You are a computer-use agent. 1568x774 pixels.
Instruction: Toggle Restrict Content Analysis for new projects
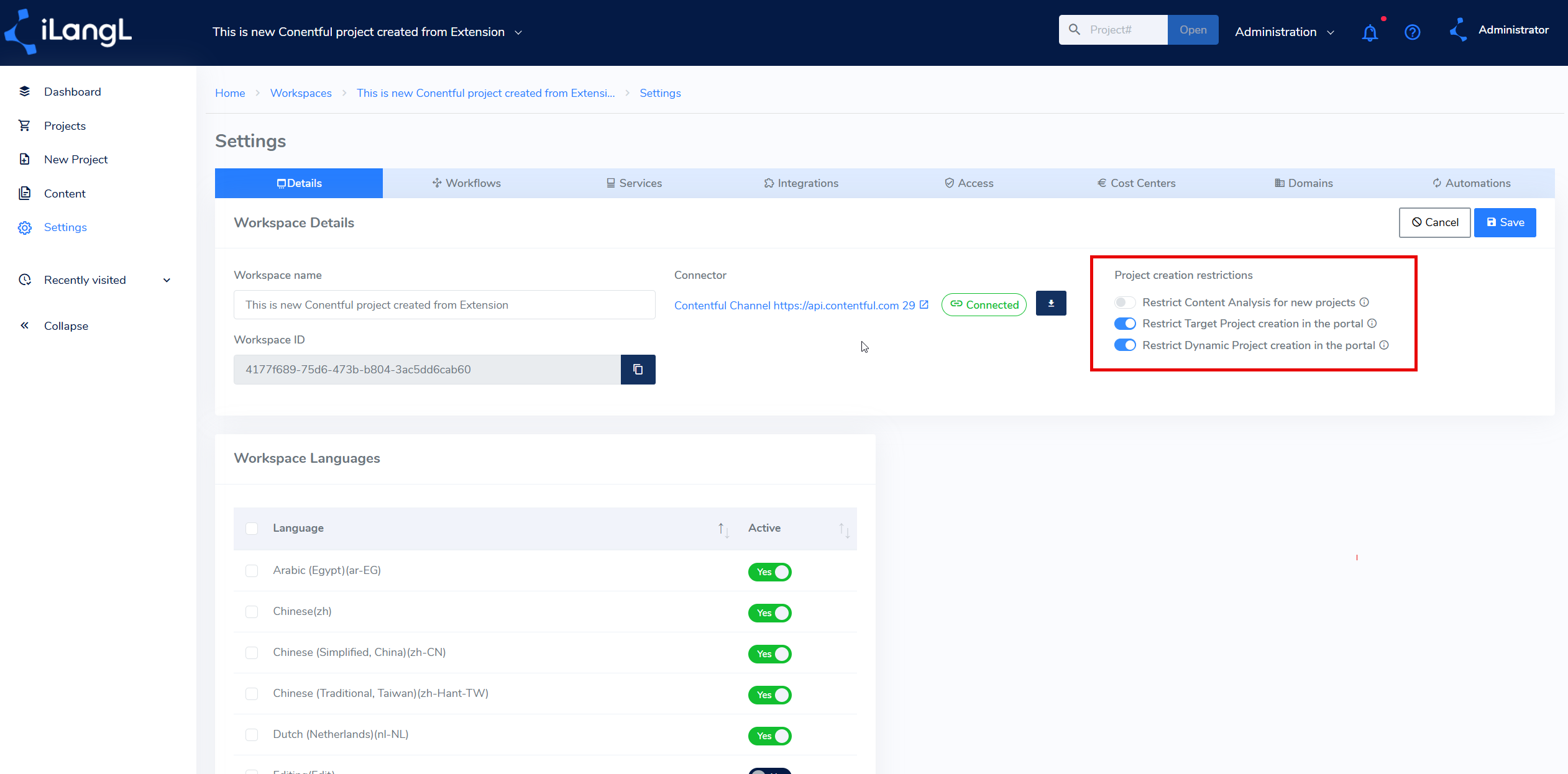coord(1125,303)
